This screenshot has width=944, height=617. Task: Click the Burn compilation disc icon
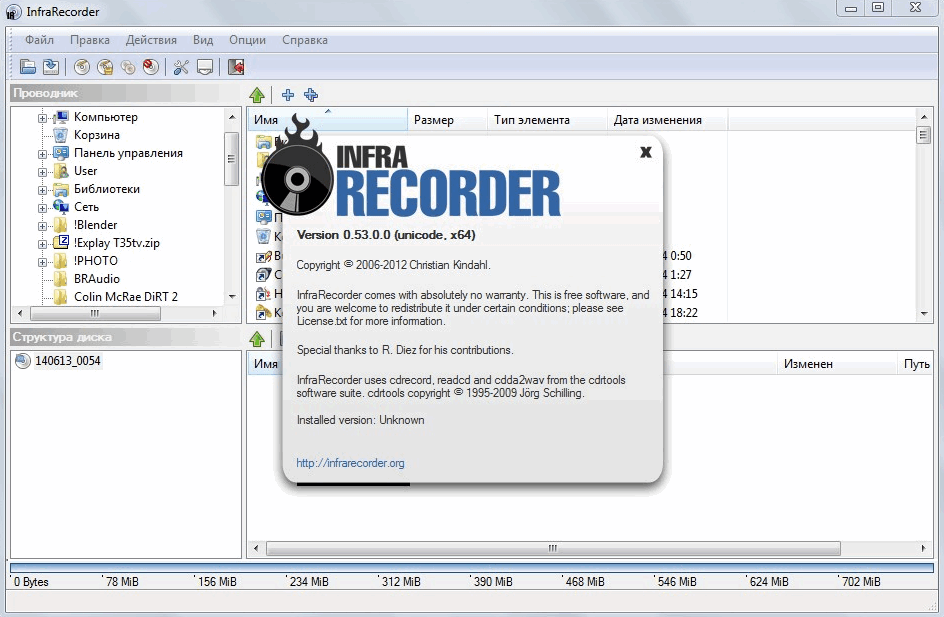tap(82, 67)
